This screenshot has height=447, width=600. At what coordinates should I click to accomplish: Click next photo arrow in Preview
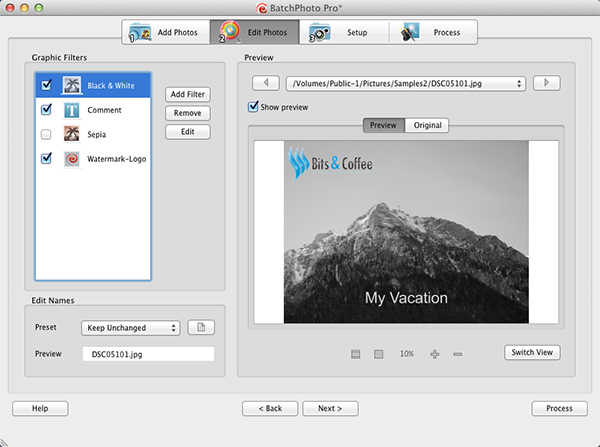[x=546, y=84]
